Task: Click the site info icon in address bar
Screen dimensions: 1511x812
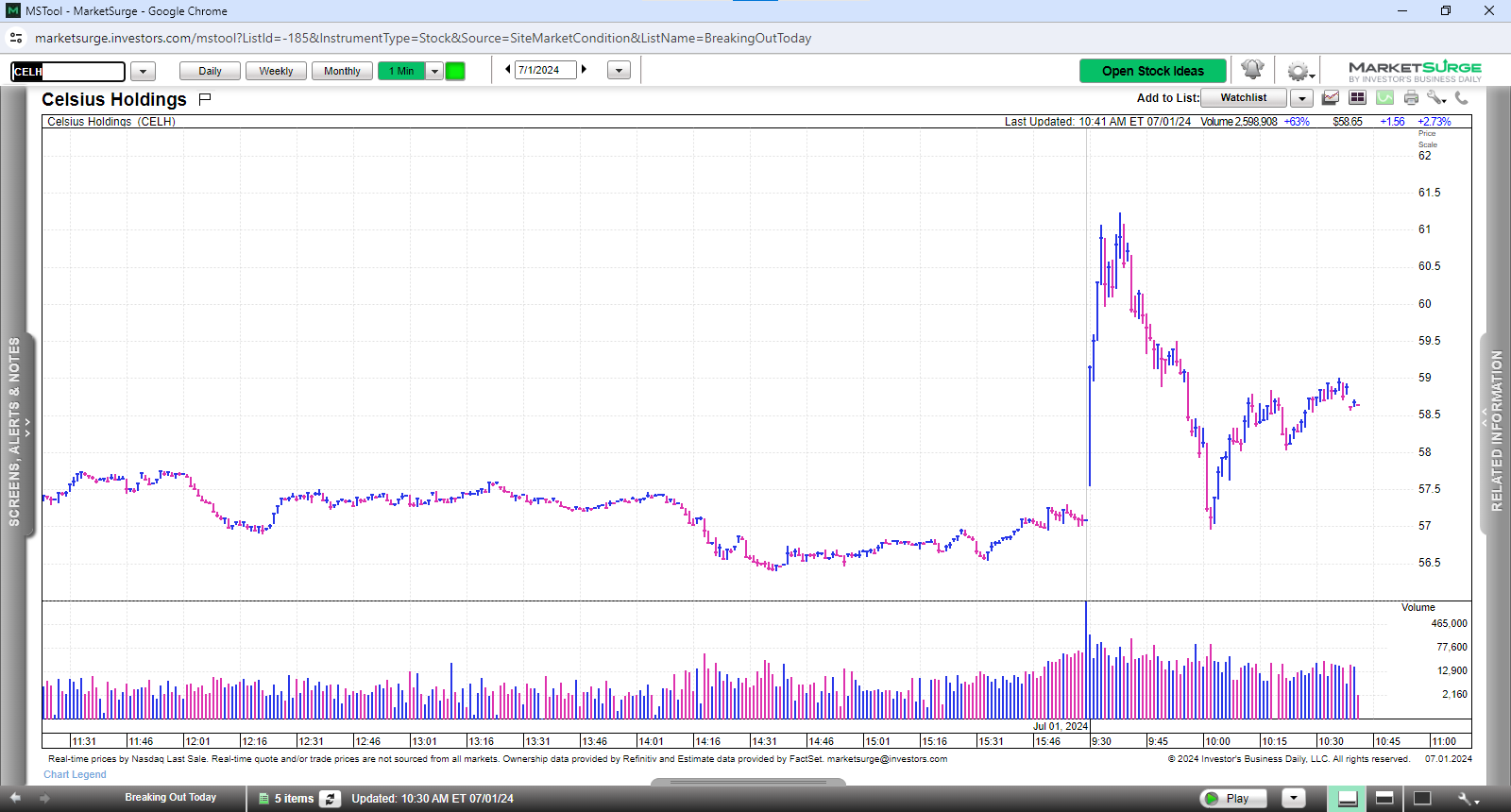Action: [16, 38]
